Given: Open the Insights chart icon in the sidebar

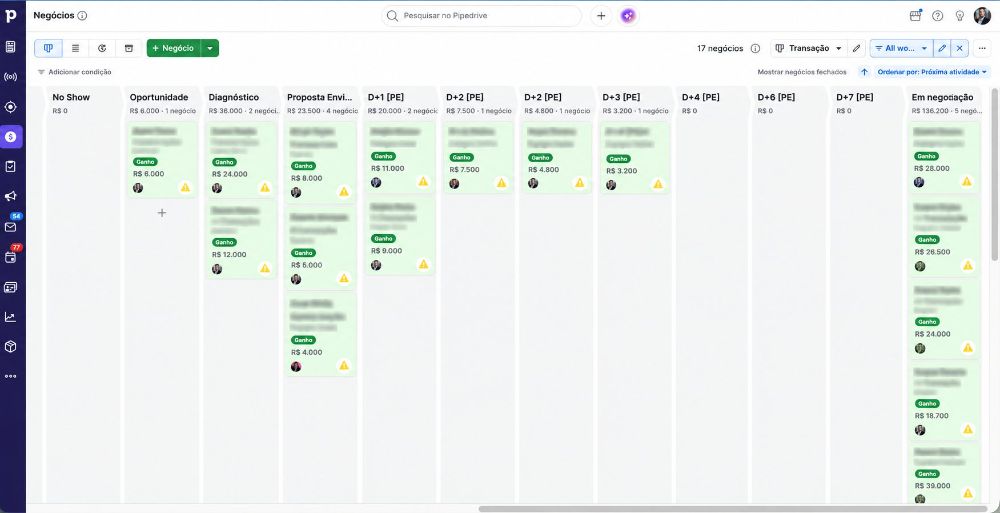Looking at the screenshot, I should (x=11, y=316).
